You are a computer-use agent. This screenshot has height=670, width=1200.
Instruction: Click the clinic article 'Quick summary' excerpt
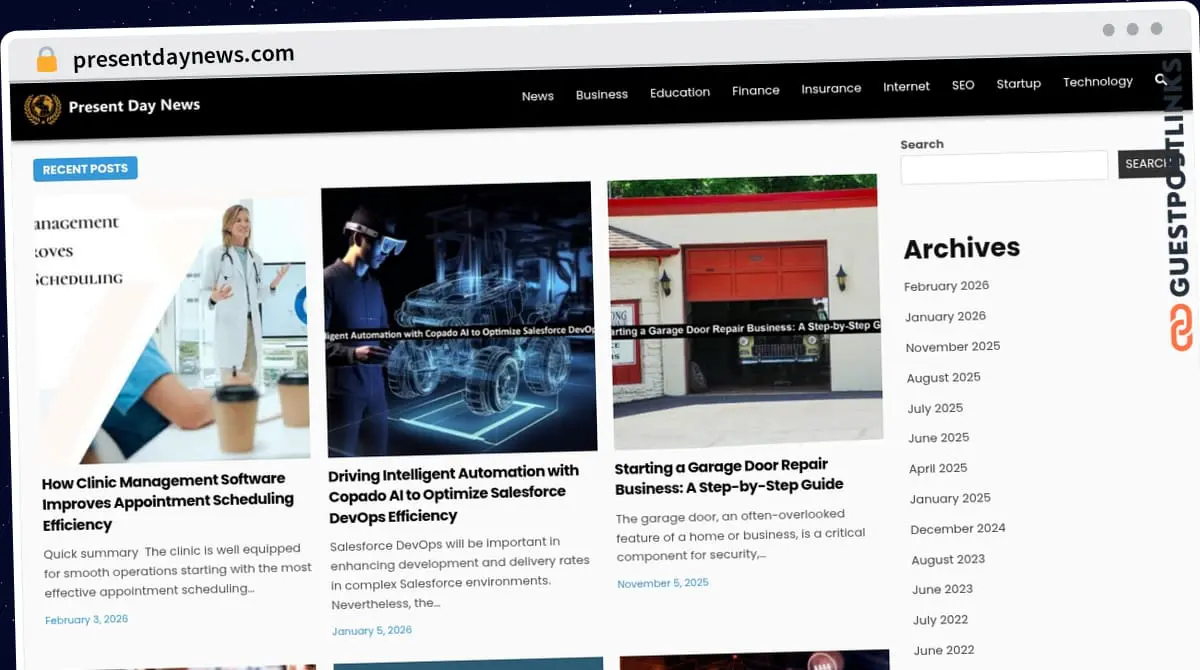tap(178, 570)
